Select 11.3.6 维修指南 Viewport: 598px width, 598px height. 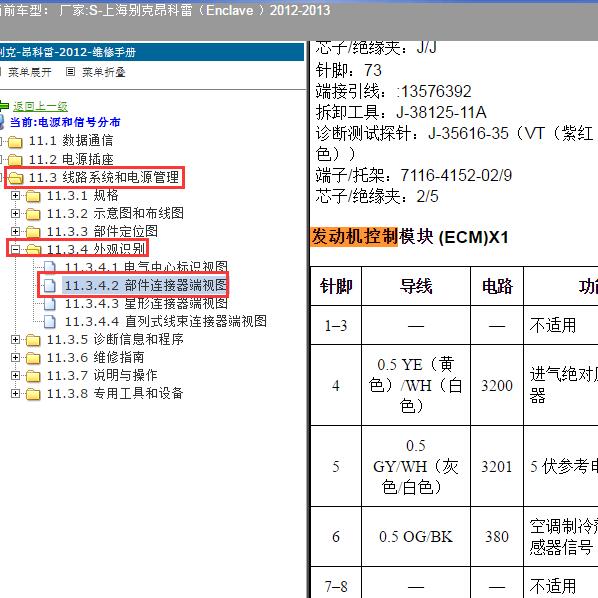(x=95, y=357)
